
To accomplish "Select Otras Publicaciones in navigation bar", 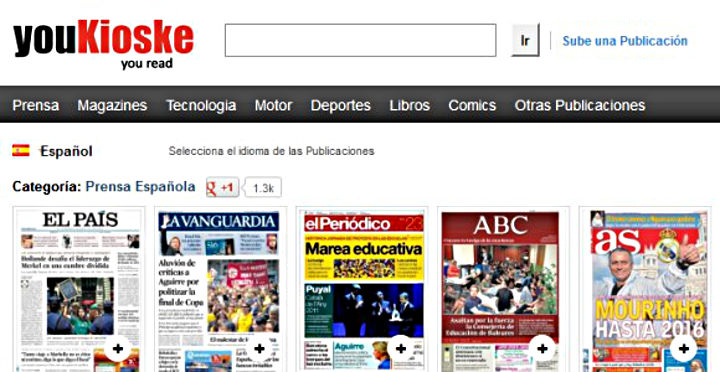I will coord(580,105).
